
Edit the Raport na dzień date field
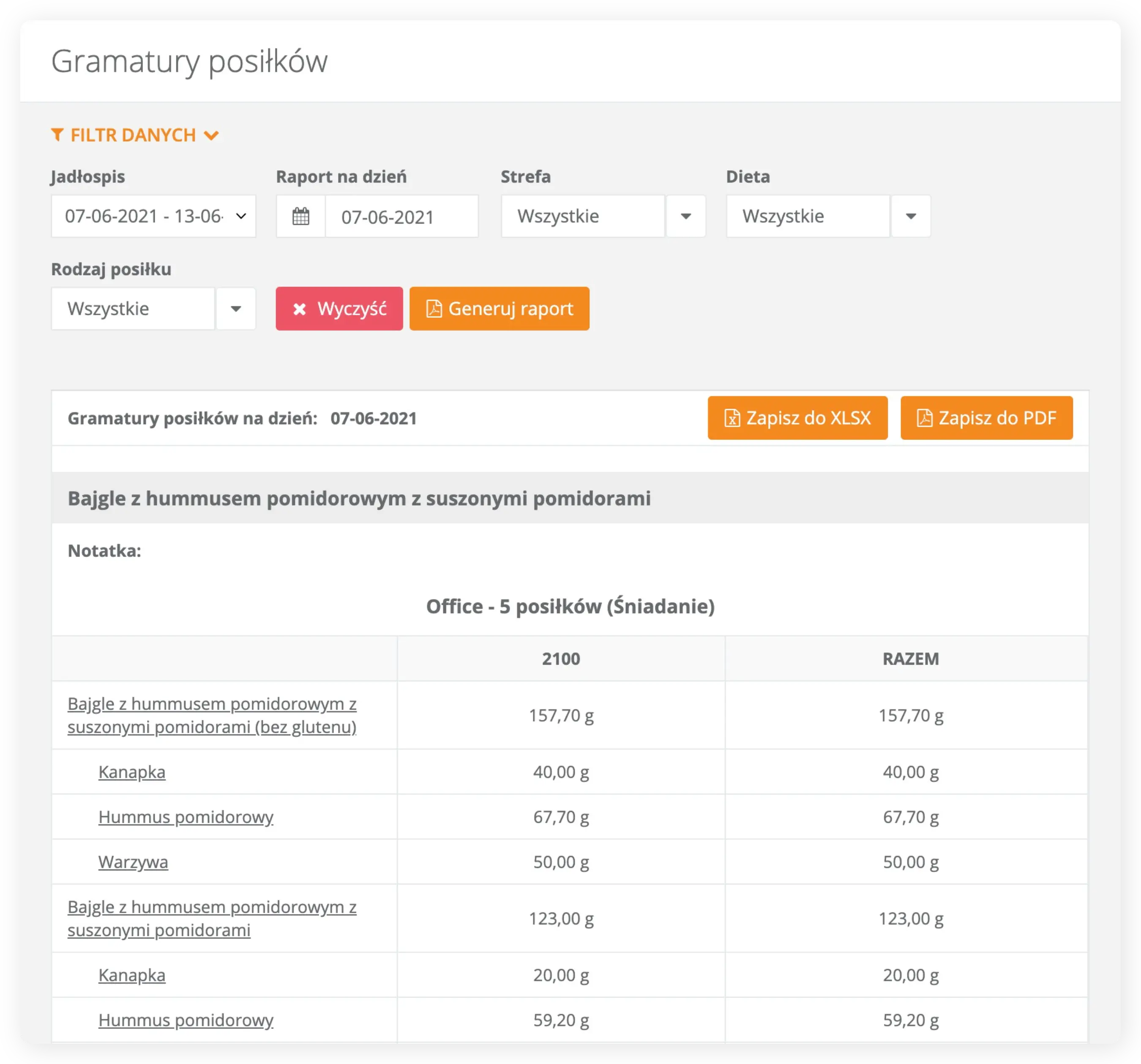coord(402,216)
